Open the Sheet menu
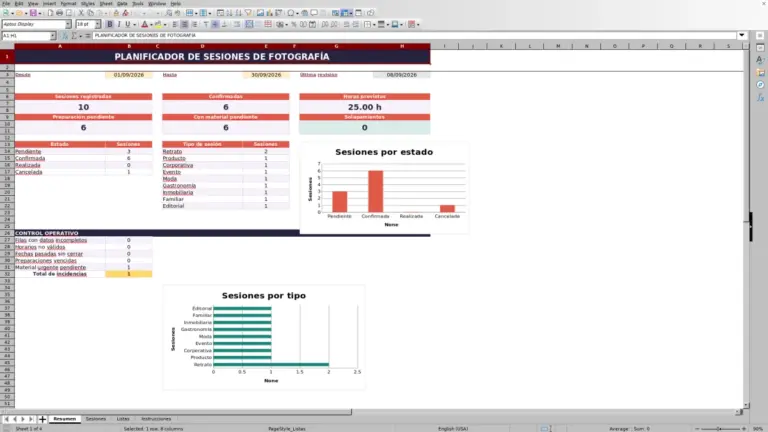The image size is (768, 432). [x=106, y=3]
